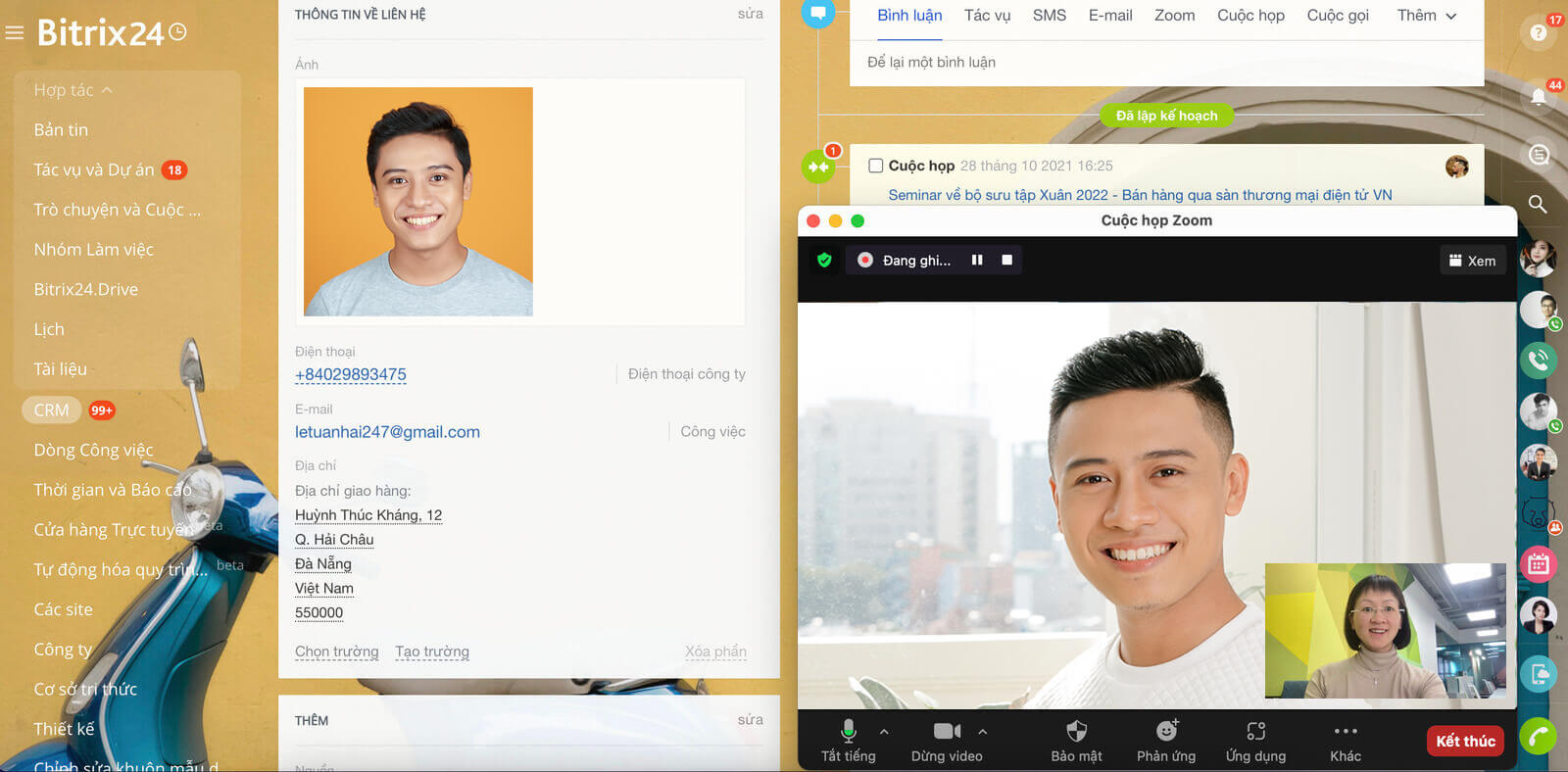Open Các site in sidebar

(64, 609)
